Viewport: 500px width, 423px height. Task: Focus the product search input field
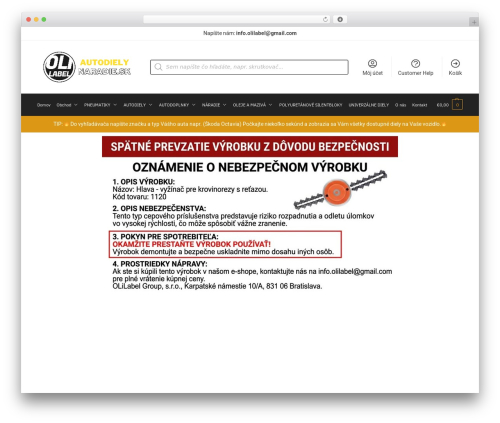point(249,67)
